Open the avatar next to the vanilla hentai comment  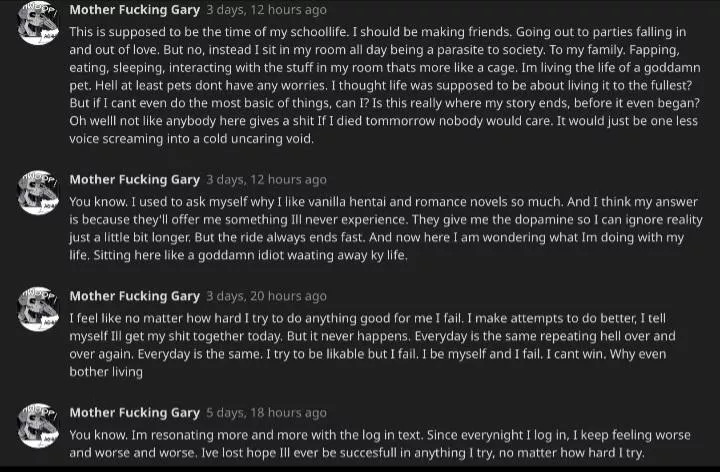38,191
